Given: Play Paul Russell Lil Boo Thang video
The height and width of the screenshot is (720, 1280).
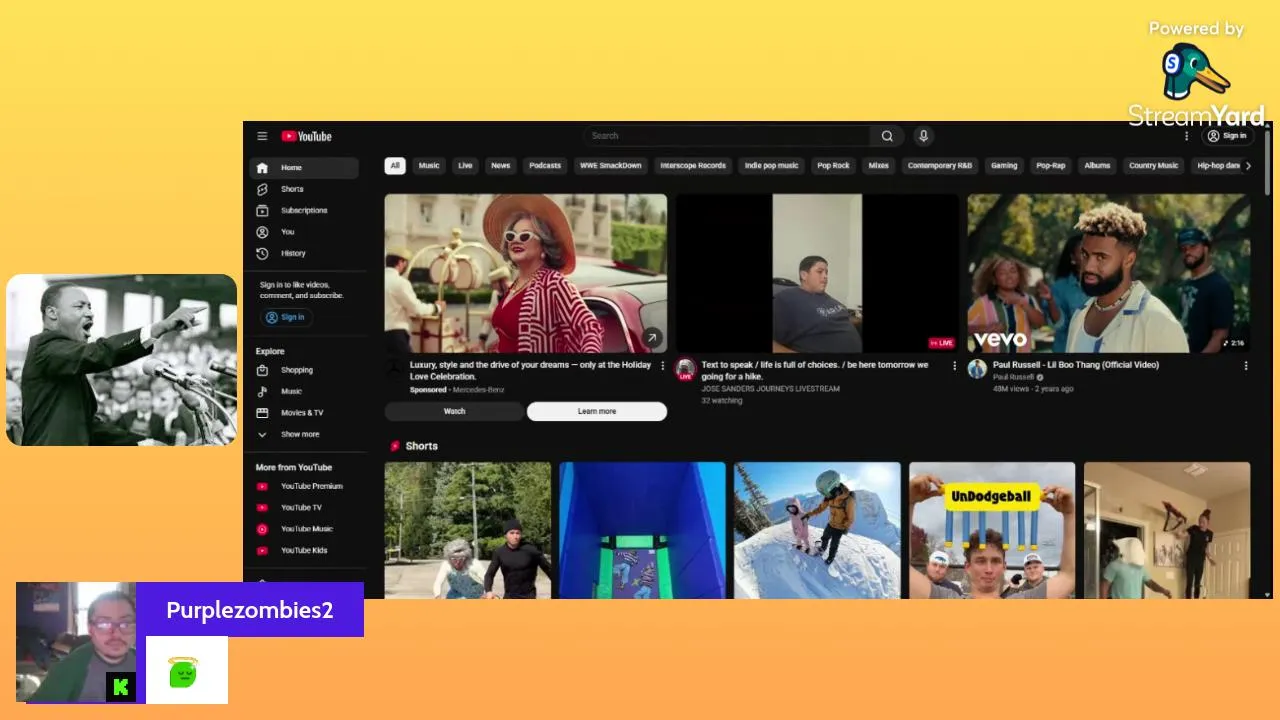Looking at the screenshot, I should point(1109,273).
